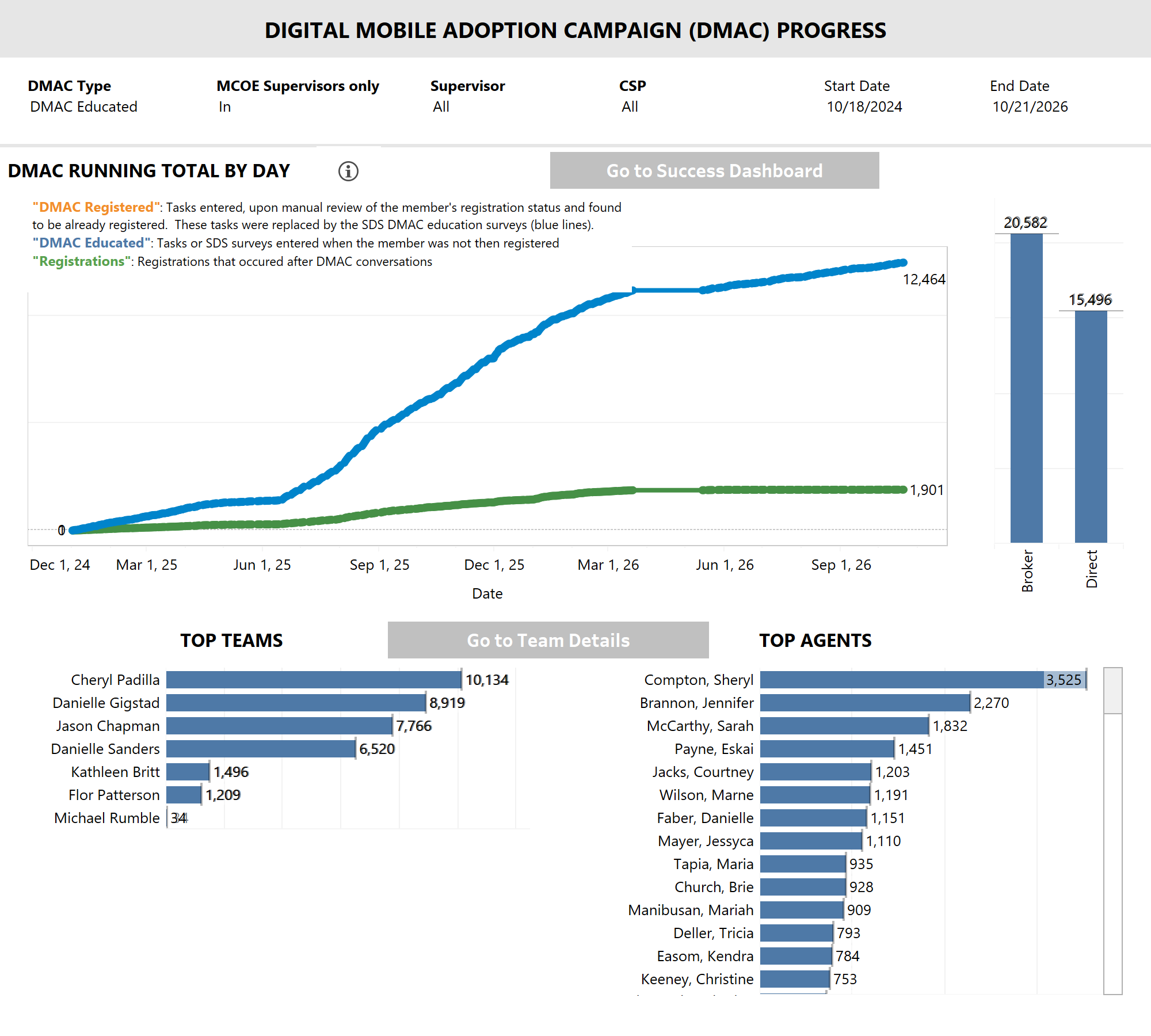The width and height of the screenshot is (1151, 1036).
Task: Click the info icon beside DMAC Running Total
Action: (x=348, y=171)
